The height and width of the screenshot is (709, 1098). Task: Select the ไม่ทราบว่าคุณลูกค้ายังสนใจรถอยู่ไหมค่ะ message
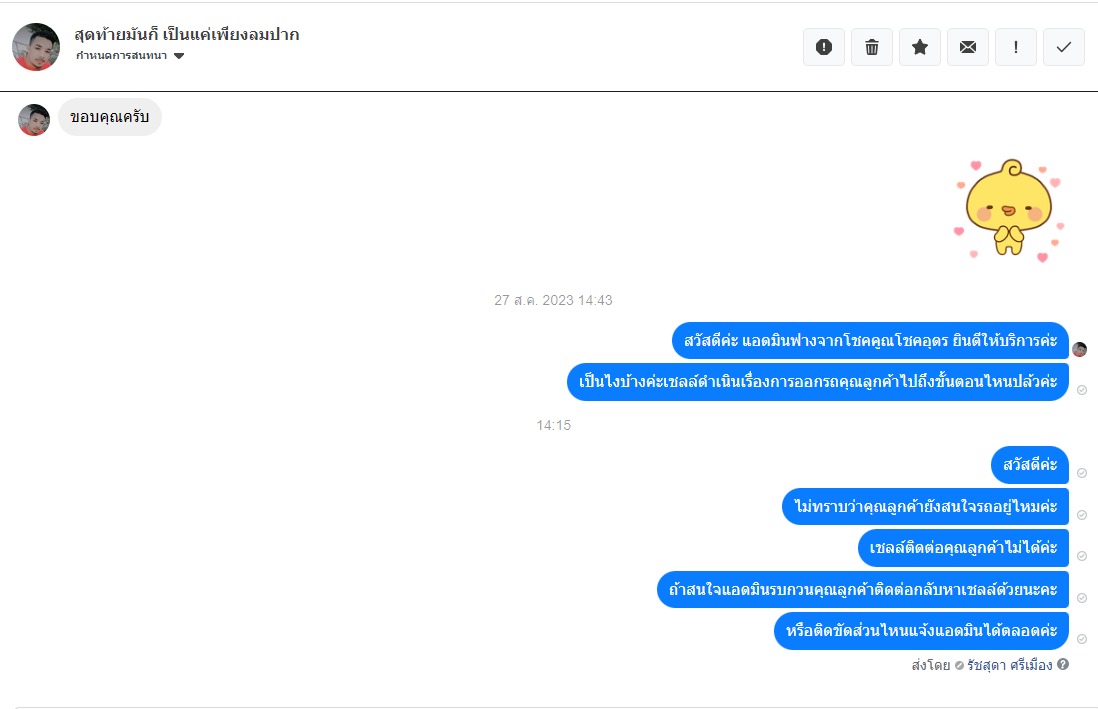point(925,507)
